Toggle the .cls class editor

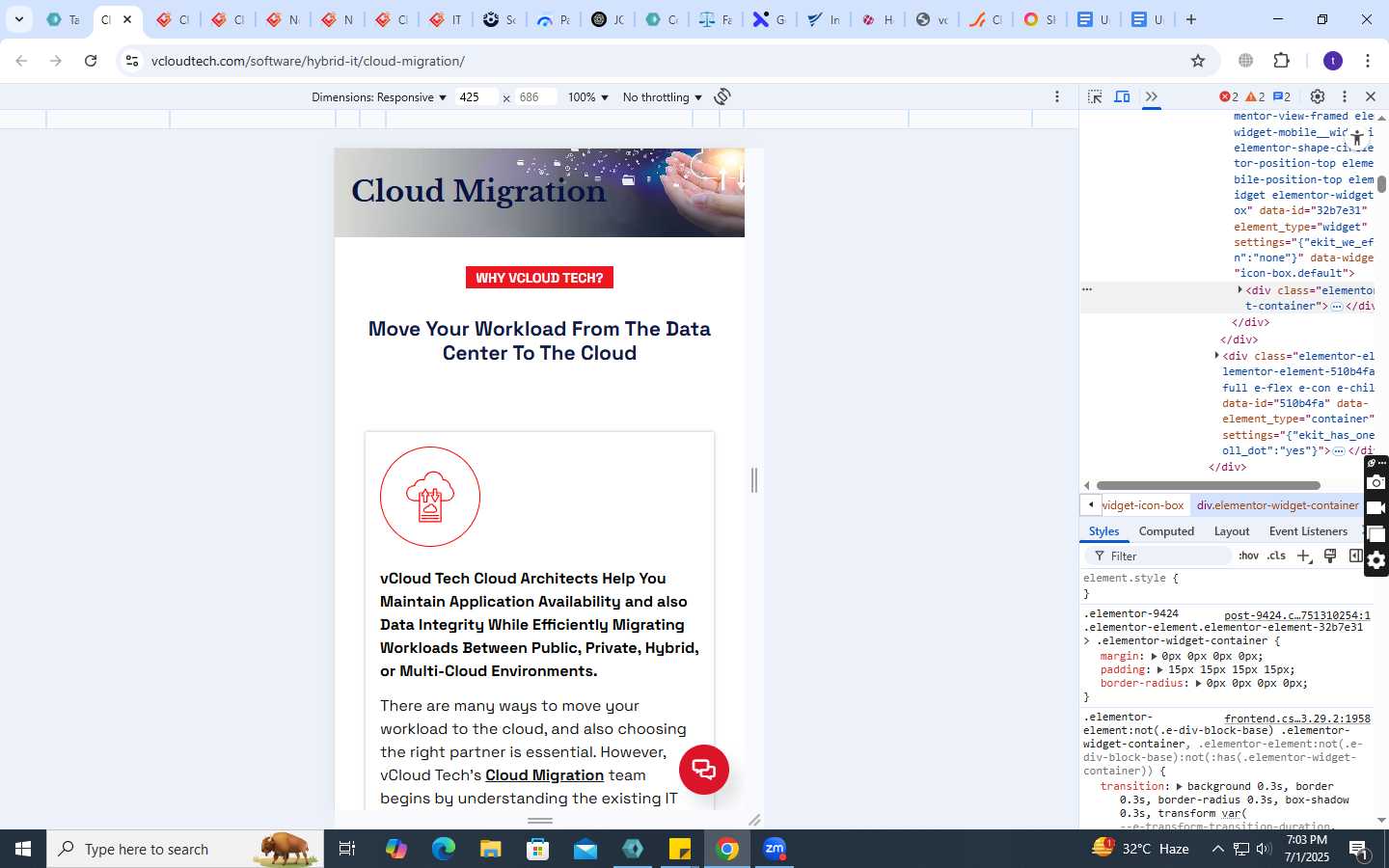click(x=1276, y=556)
